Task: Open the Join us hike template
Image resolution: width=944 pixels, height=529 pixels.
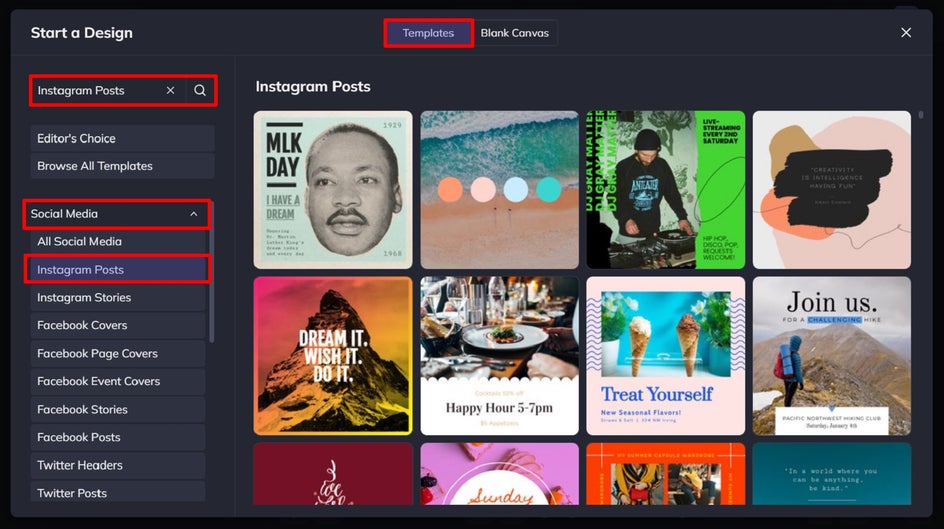Action: (831, 356)
